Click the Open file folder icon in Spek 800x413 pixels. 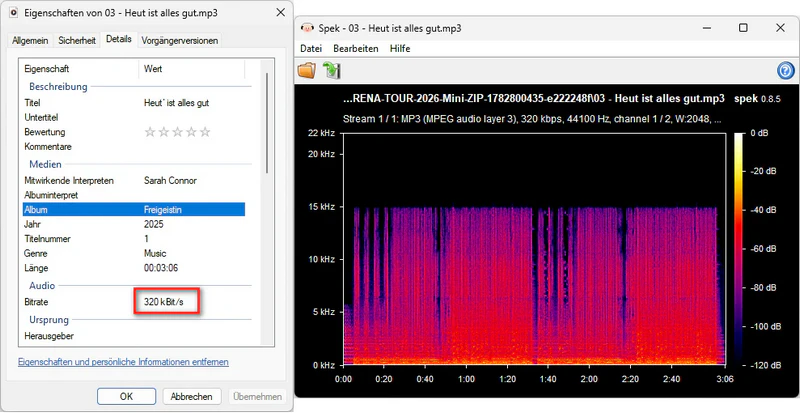(307, 70)
